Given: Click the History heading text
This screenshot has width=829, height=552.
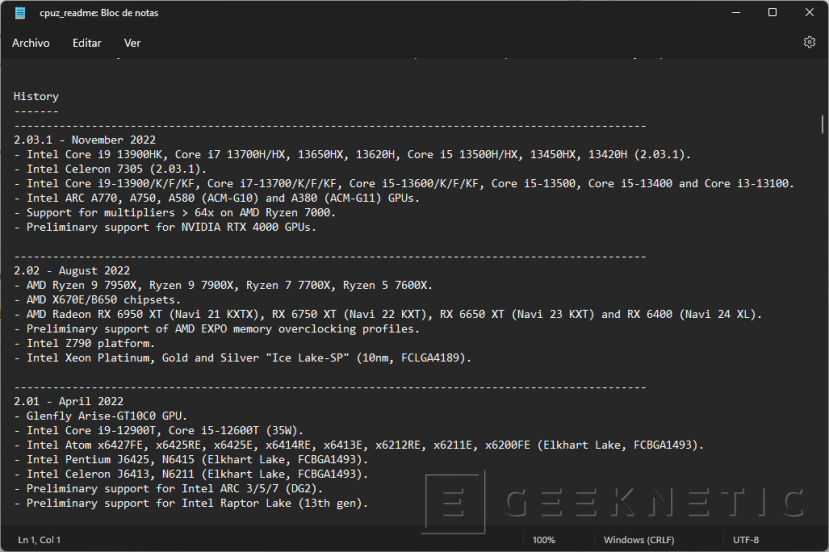Looking at the screenshot, I should tap(36, 96).
